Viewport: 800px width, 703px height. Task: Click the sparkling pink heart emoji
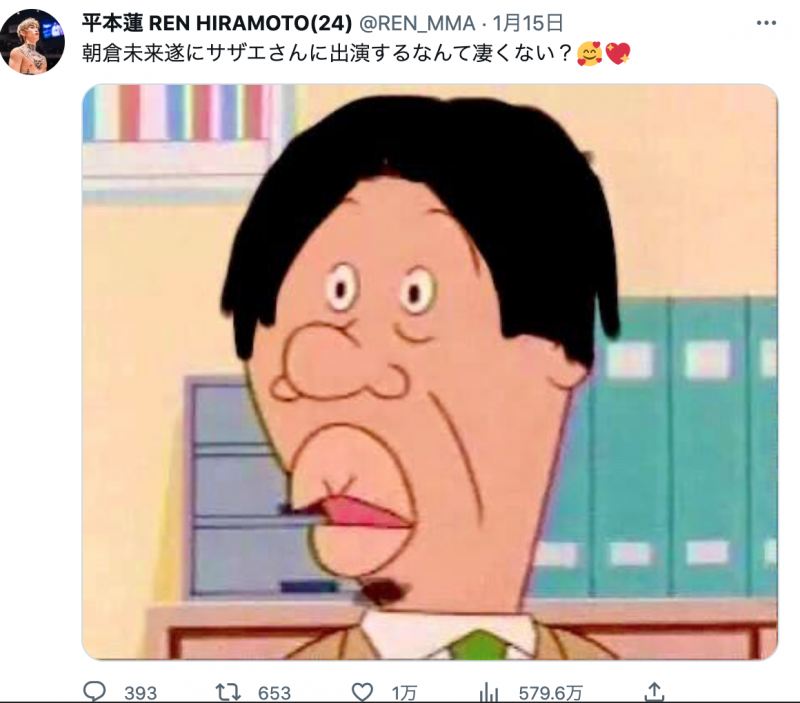(618, 54)
